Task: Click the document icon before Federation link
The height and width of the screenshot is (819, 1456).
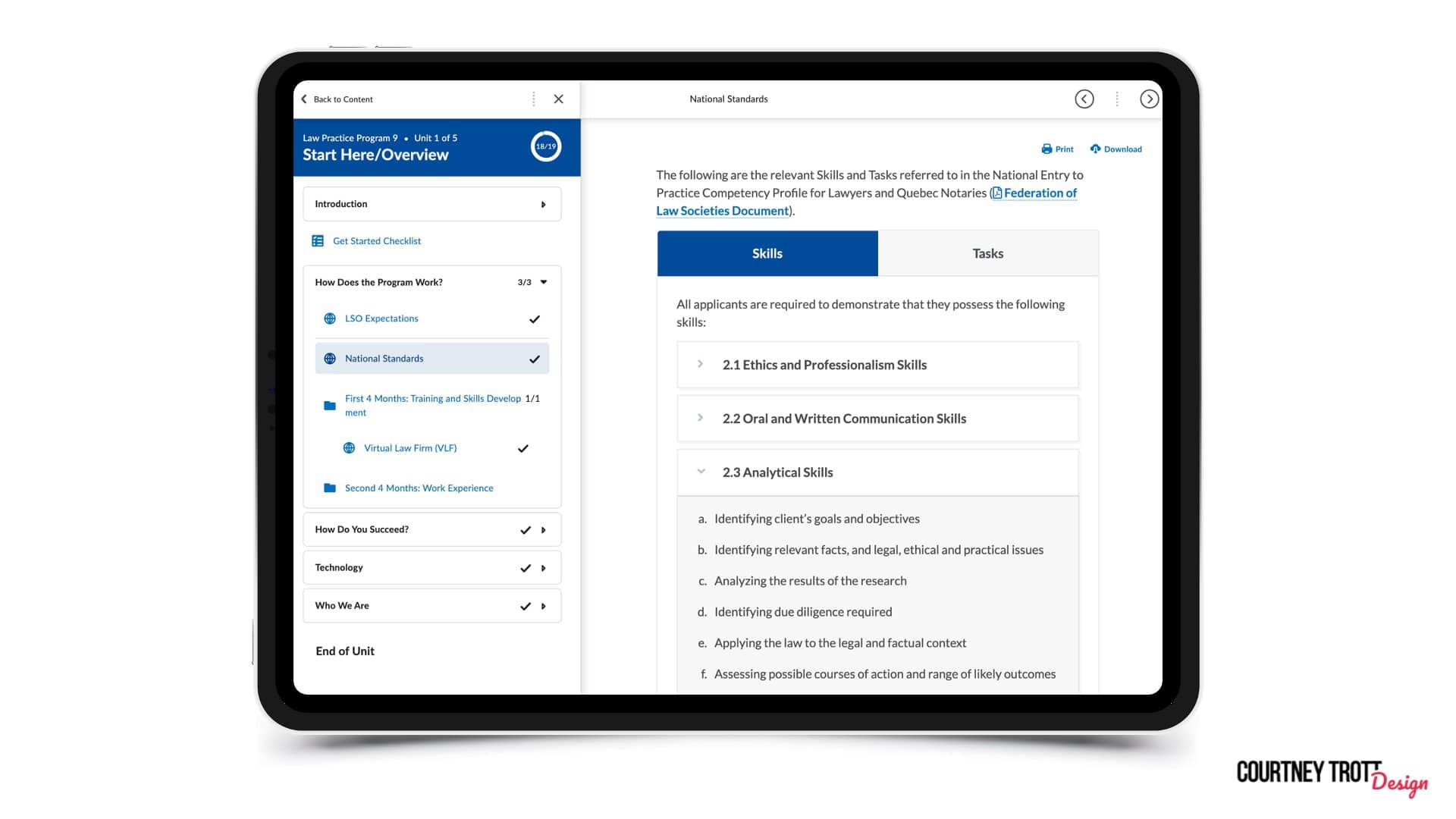Action: [x=997, y=193]
